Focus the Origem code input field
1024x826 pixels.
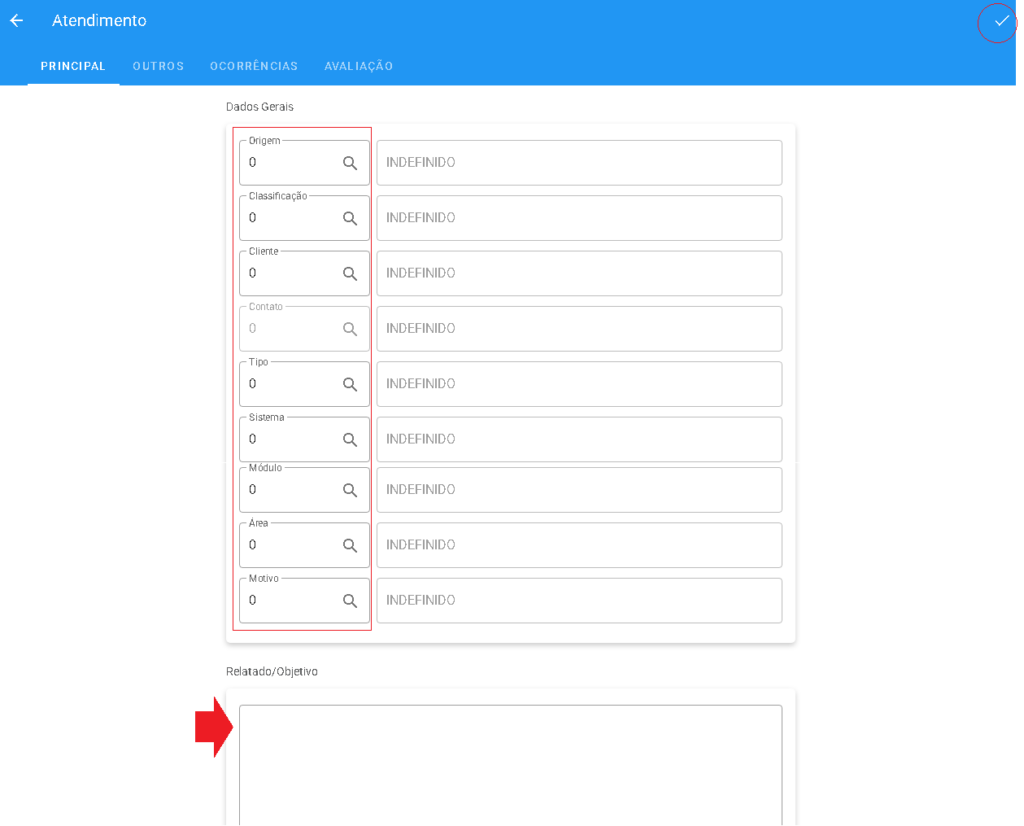(x=288, y=163)
